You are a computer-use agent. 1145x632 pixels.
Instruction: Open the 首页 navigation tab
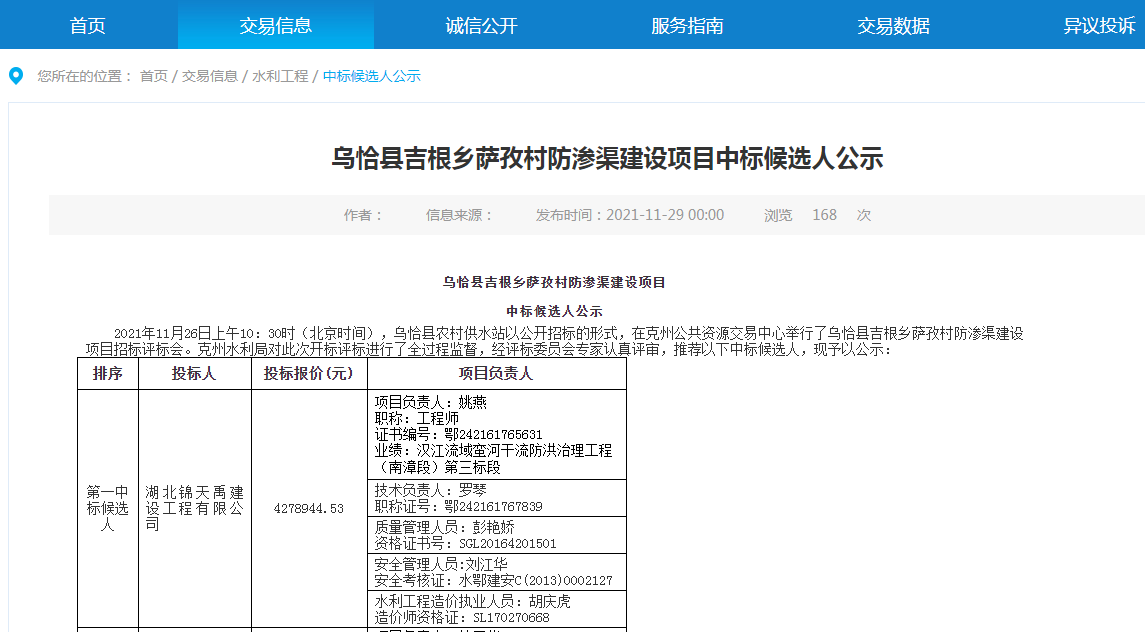88,26
